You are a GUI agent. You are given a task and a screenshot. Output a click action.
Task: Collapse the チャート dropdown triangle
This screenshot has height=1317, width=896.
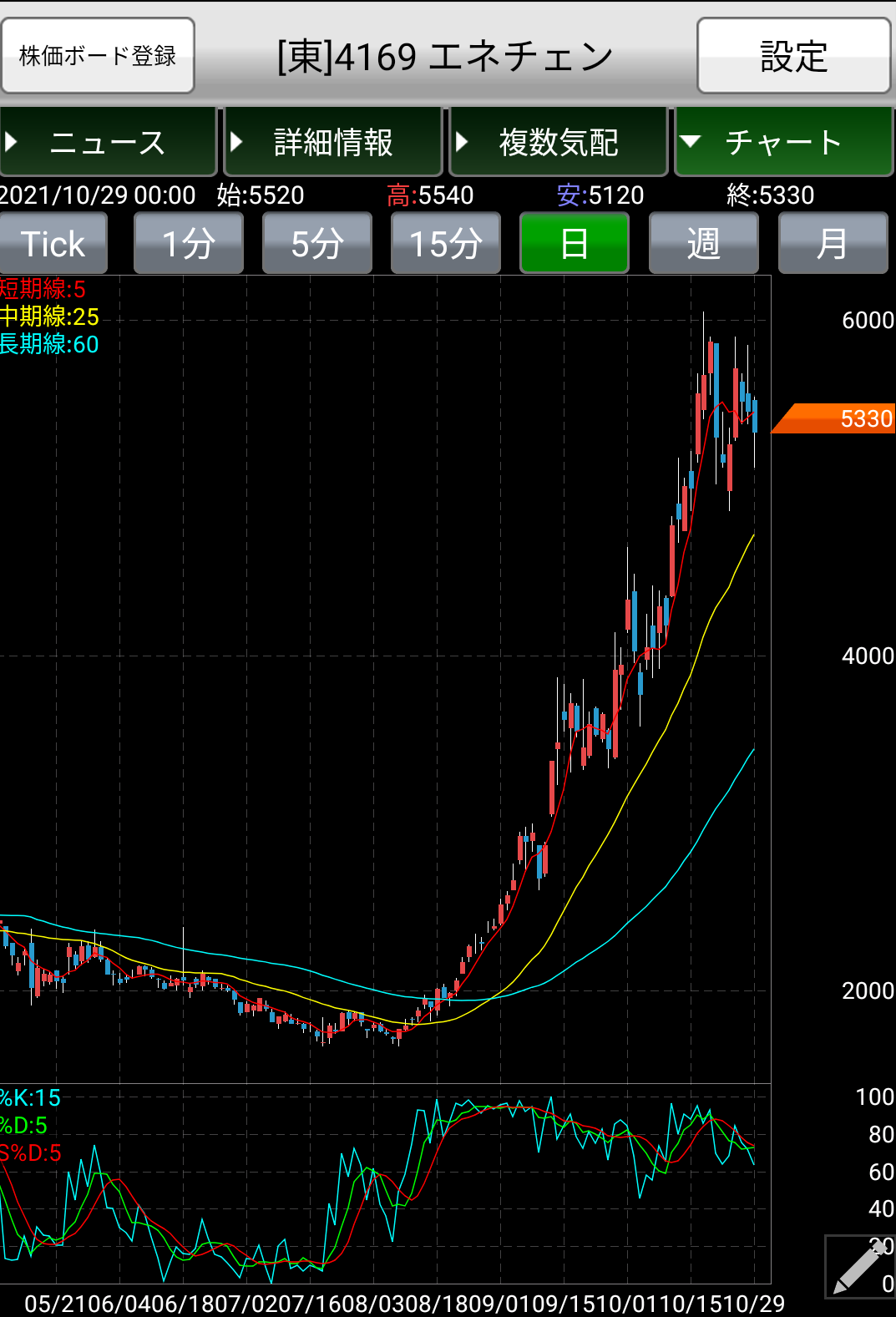(690, 141)
